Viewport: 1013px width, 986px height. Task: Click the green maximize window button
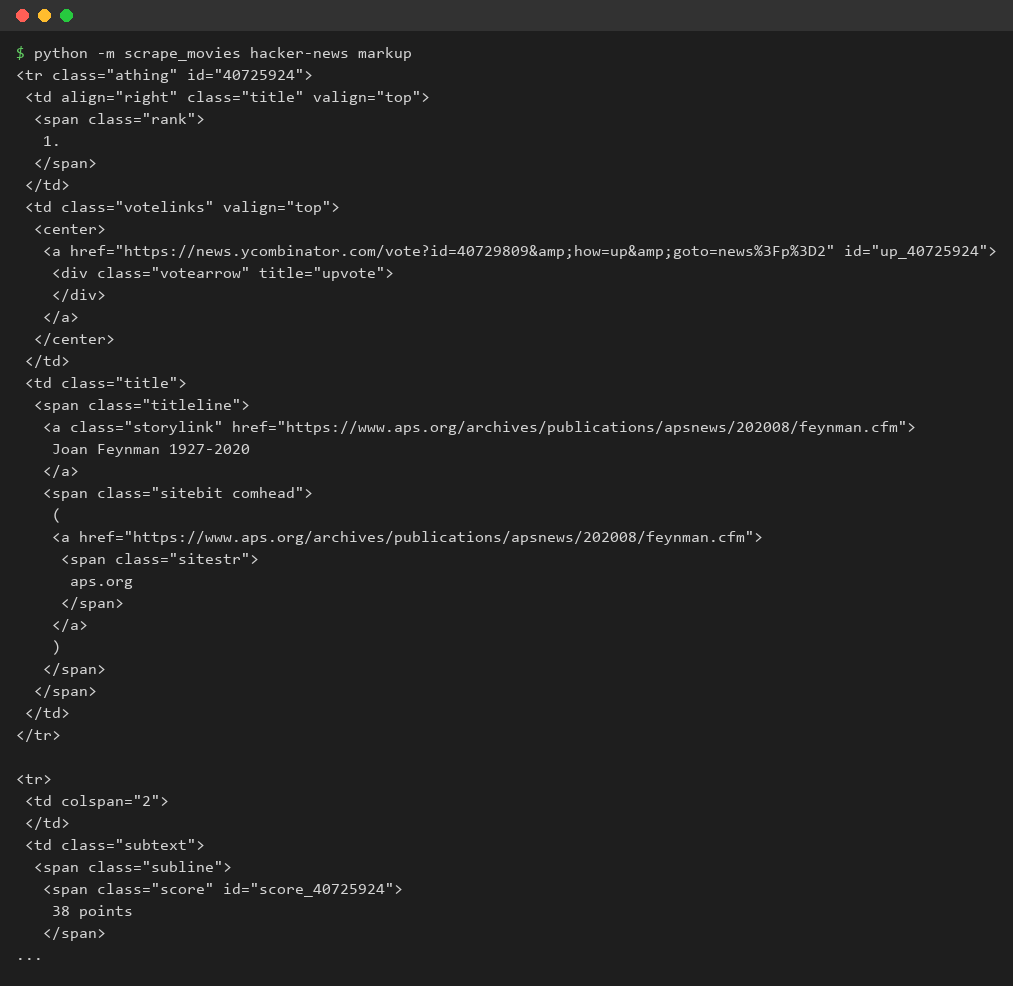pyautogui.click(x=67, y=16)
